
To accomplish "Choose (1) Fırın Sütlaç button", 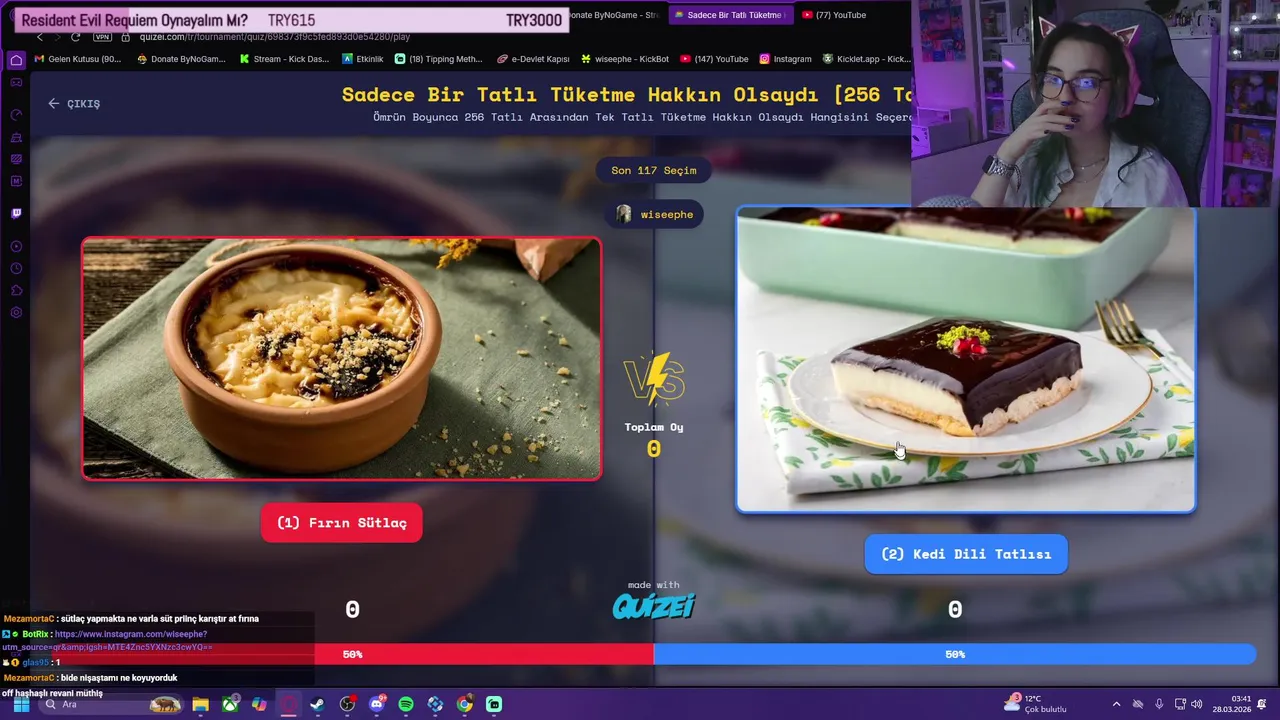I will tap(342, 523).
